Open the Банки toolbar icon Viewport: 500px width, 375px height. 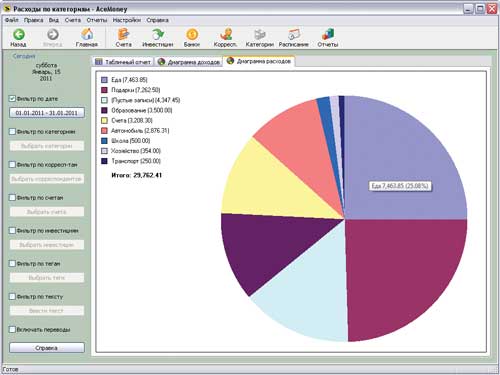(192, 34)
